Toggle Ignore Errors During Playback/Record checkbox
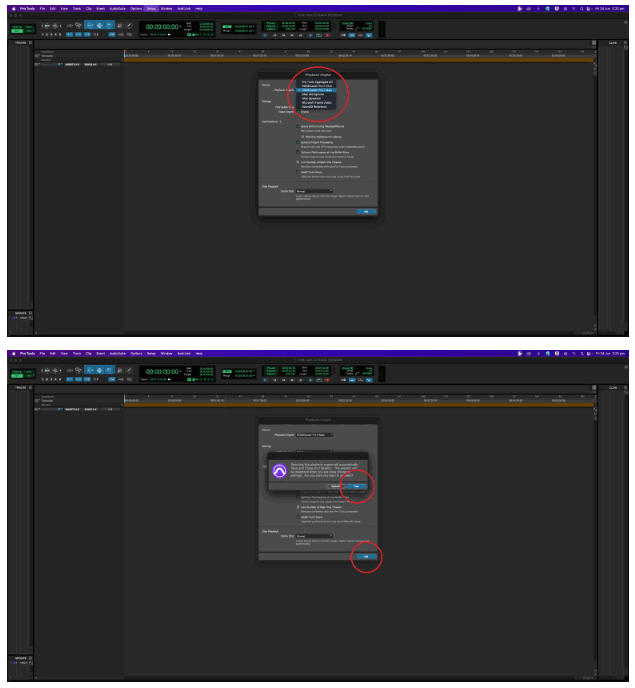The width and height of the screenshot is (635, 688). click(x=298, y=126)
